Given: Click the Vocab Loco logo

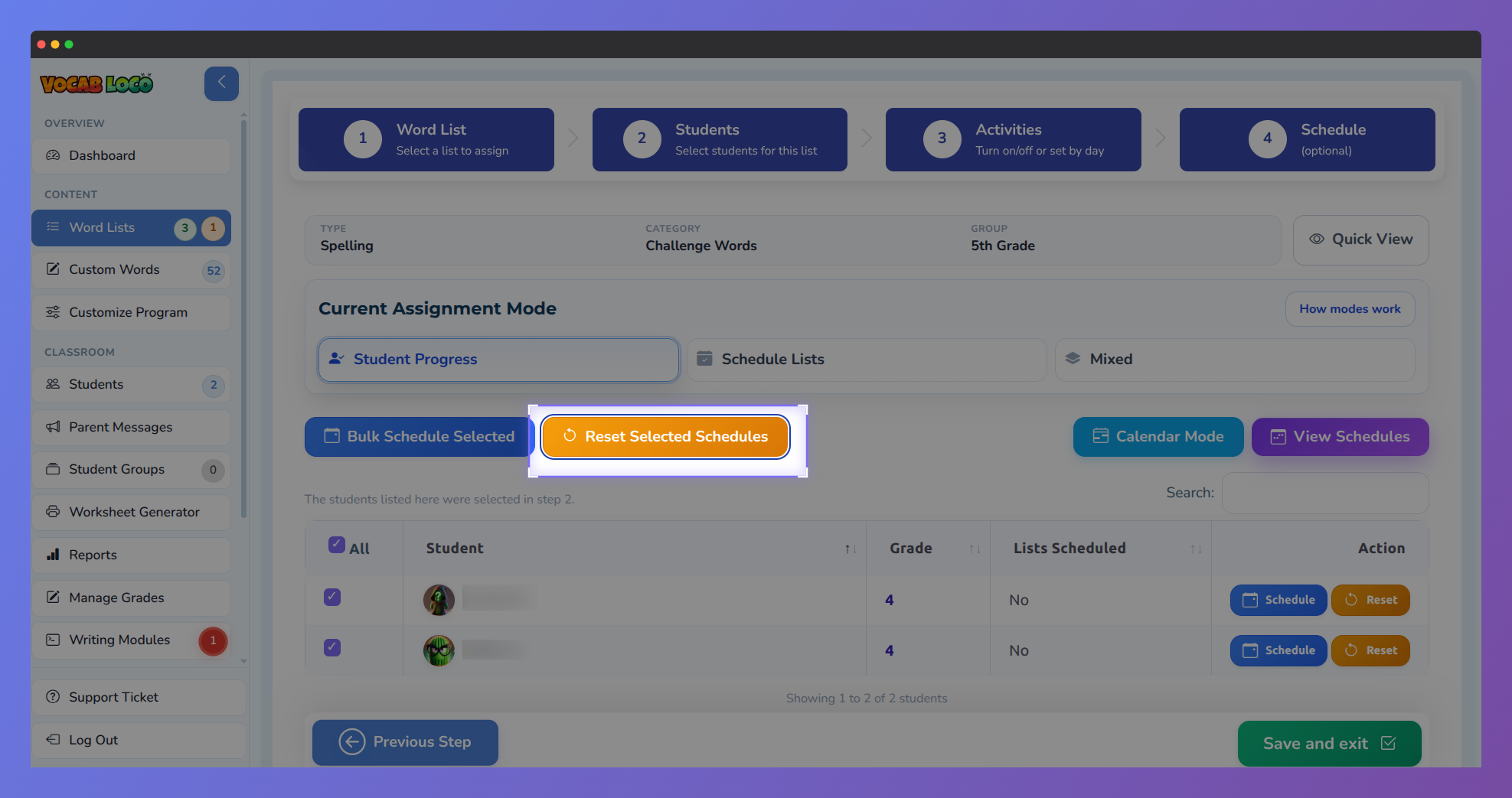Looking at the screenshot, I should [x=96, y=83].
